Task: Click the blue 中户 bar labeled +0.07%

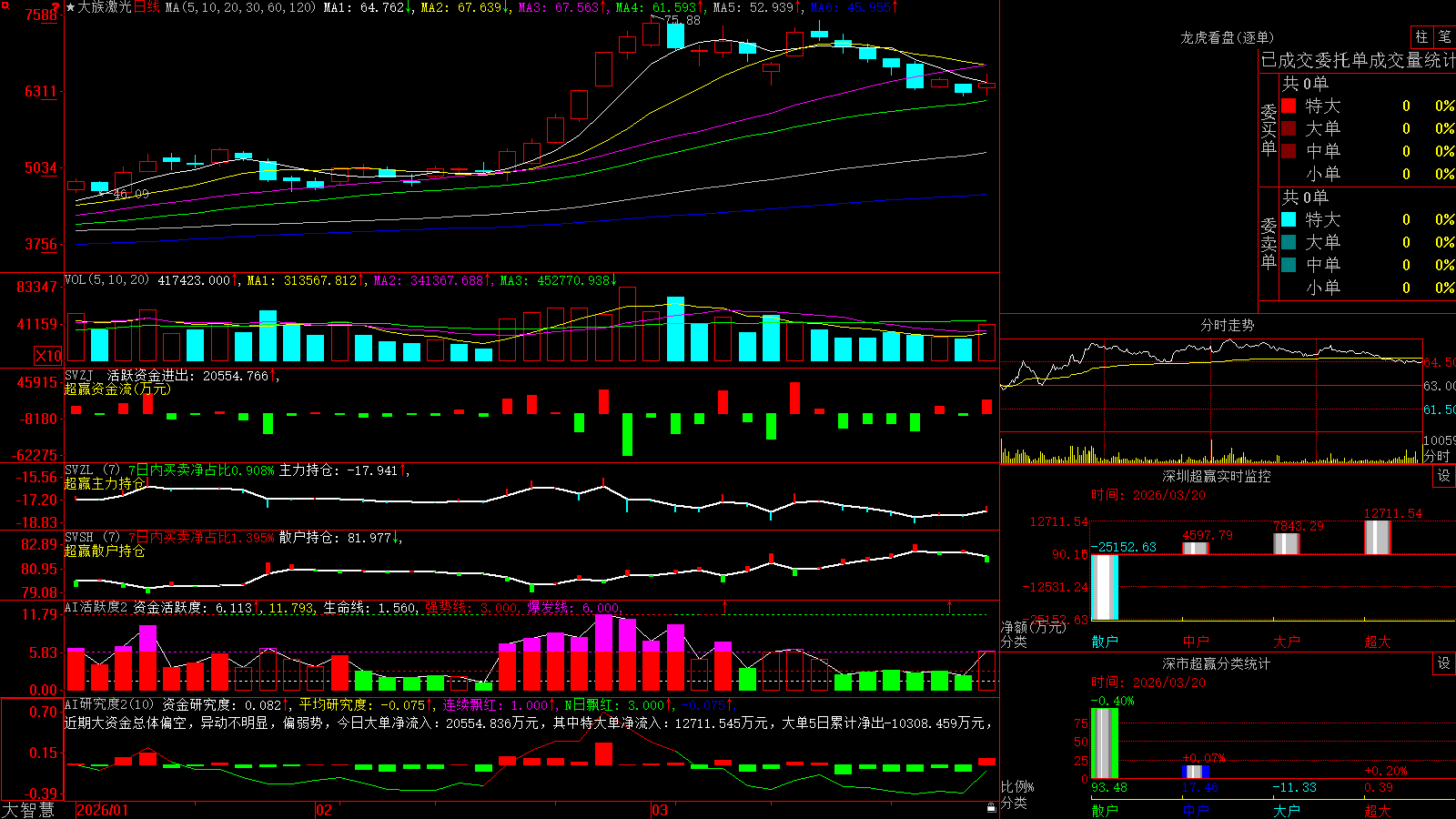Action: (x=1196, y=772)
